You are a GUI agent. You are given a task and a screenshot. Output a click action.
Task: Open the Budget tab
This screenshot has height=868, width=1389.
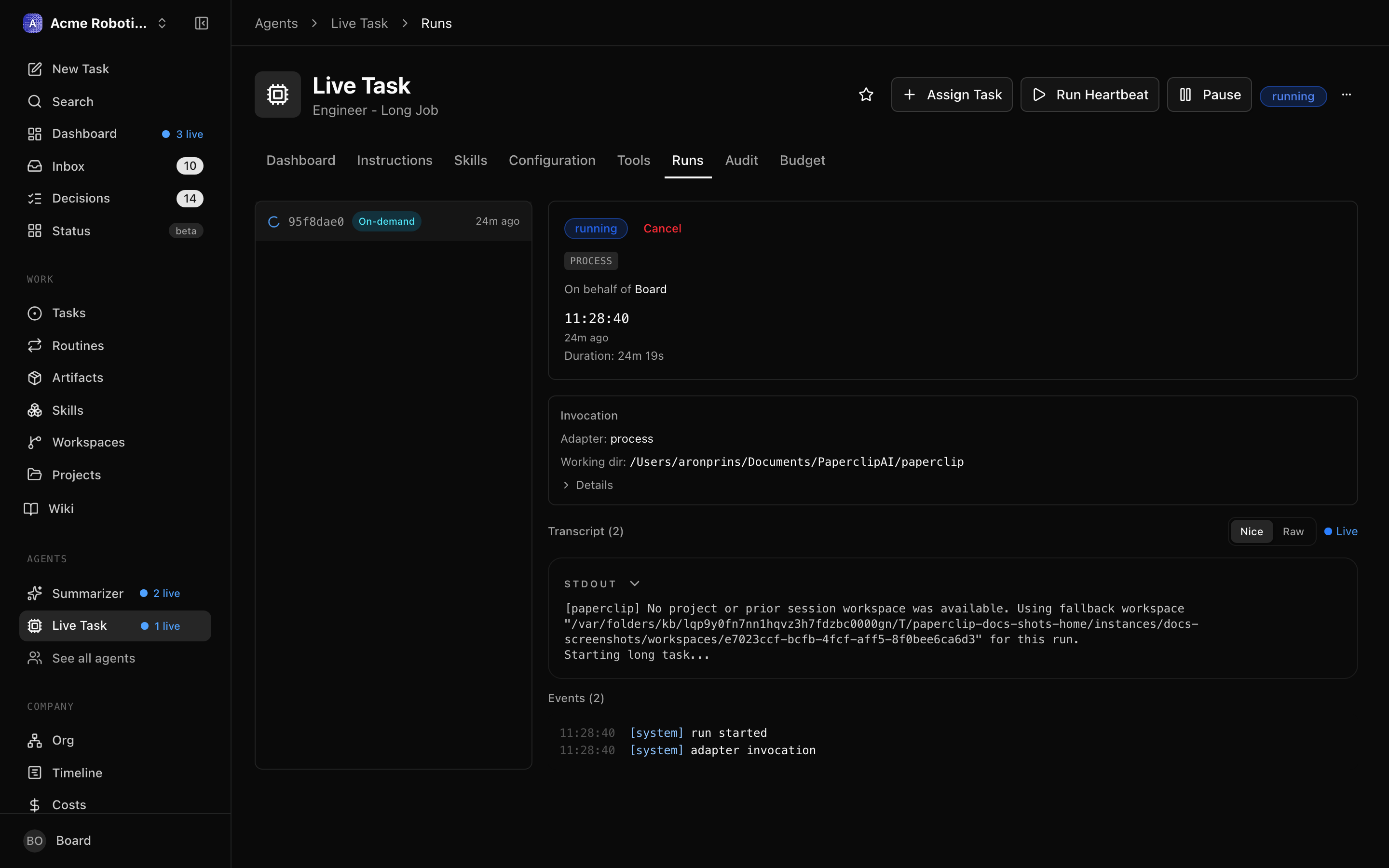[803, 160]
